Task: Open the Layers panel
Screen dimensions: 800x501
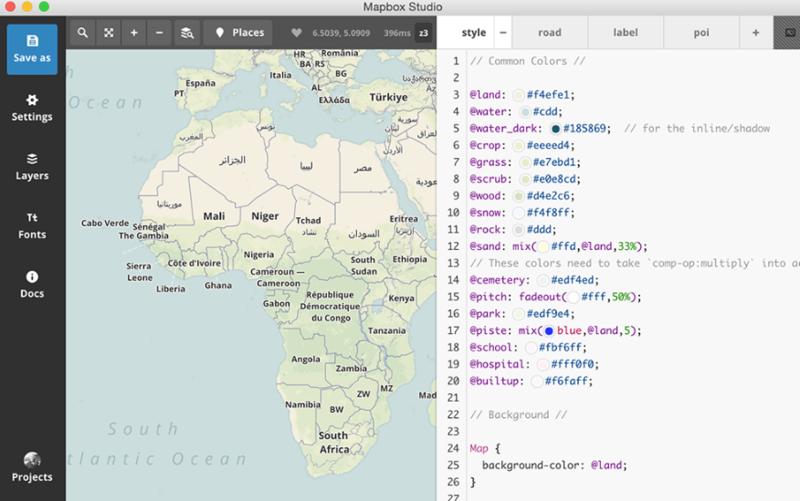Action: [32, 167]
